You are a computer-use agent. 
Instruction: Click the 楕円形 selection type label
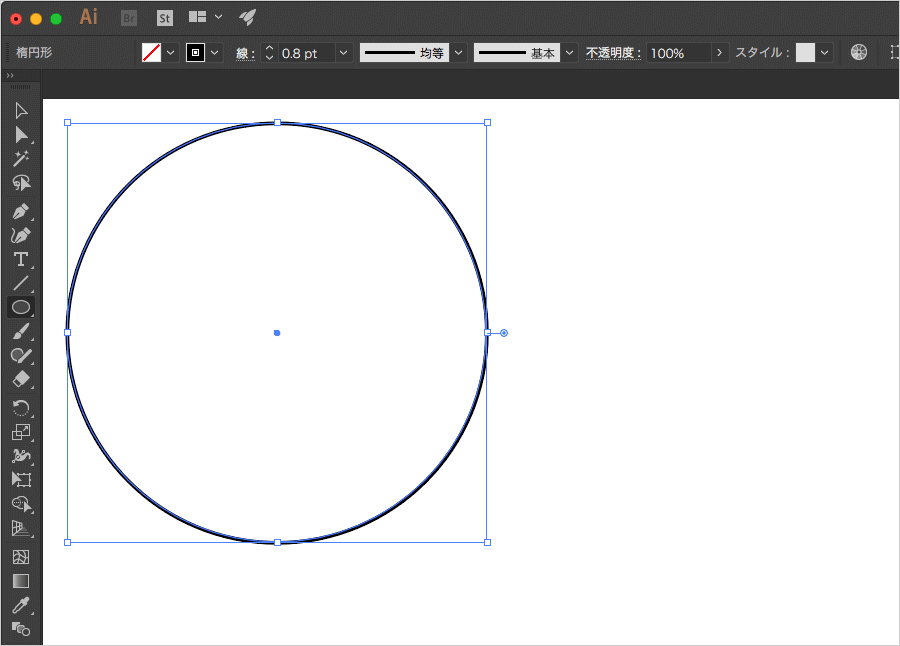[34, 53]
